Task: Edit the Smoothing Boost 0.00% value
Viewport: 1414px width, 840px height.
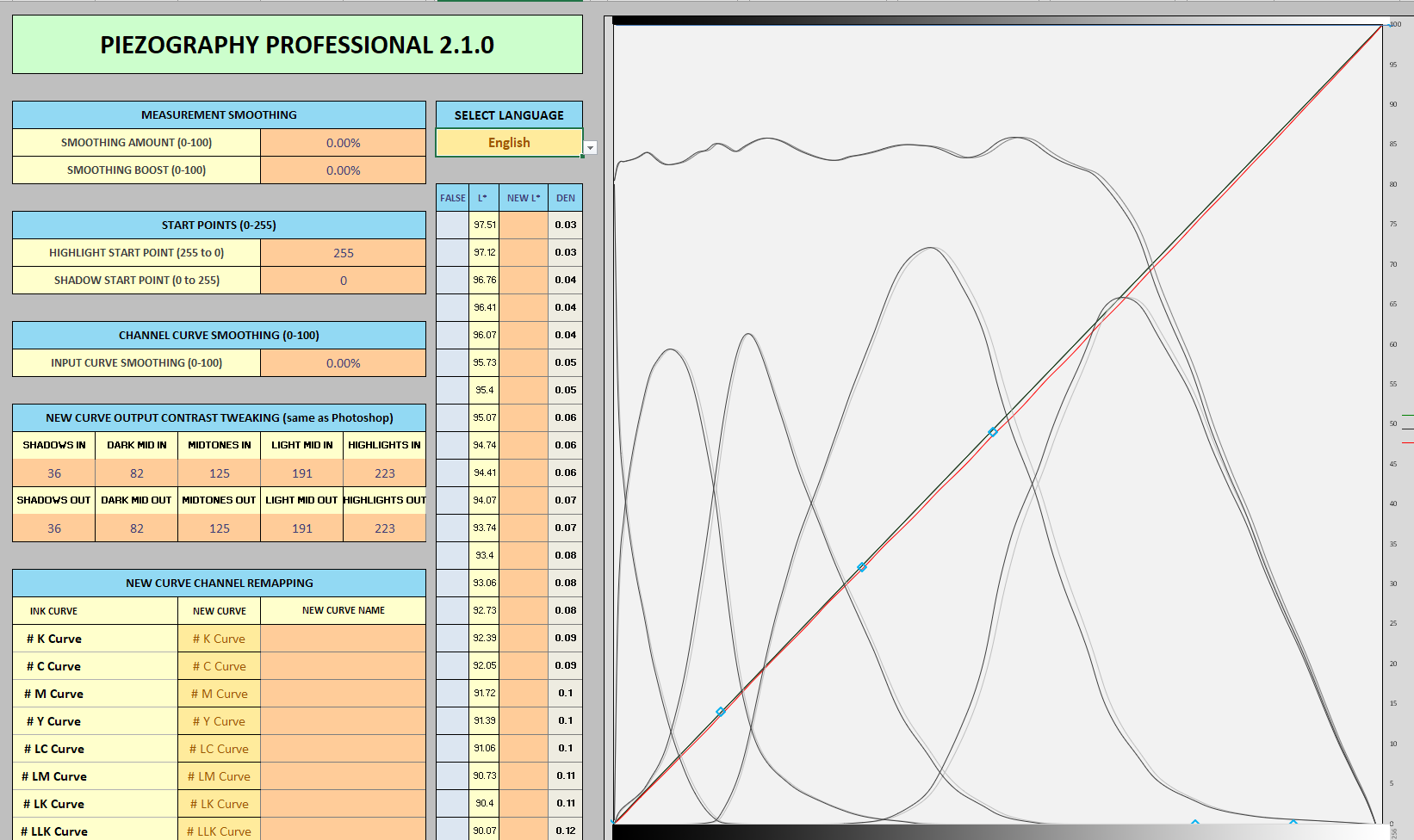Action: pyautogui.click(x=343, y=170)
